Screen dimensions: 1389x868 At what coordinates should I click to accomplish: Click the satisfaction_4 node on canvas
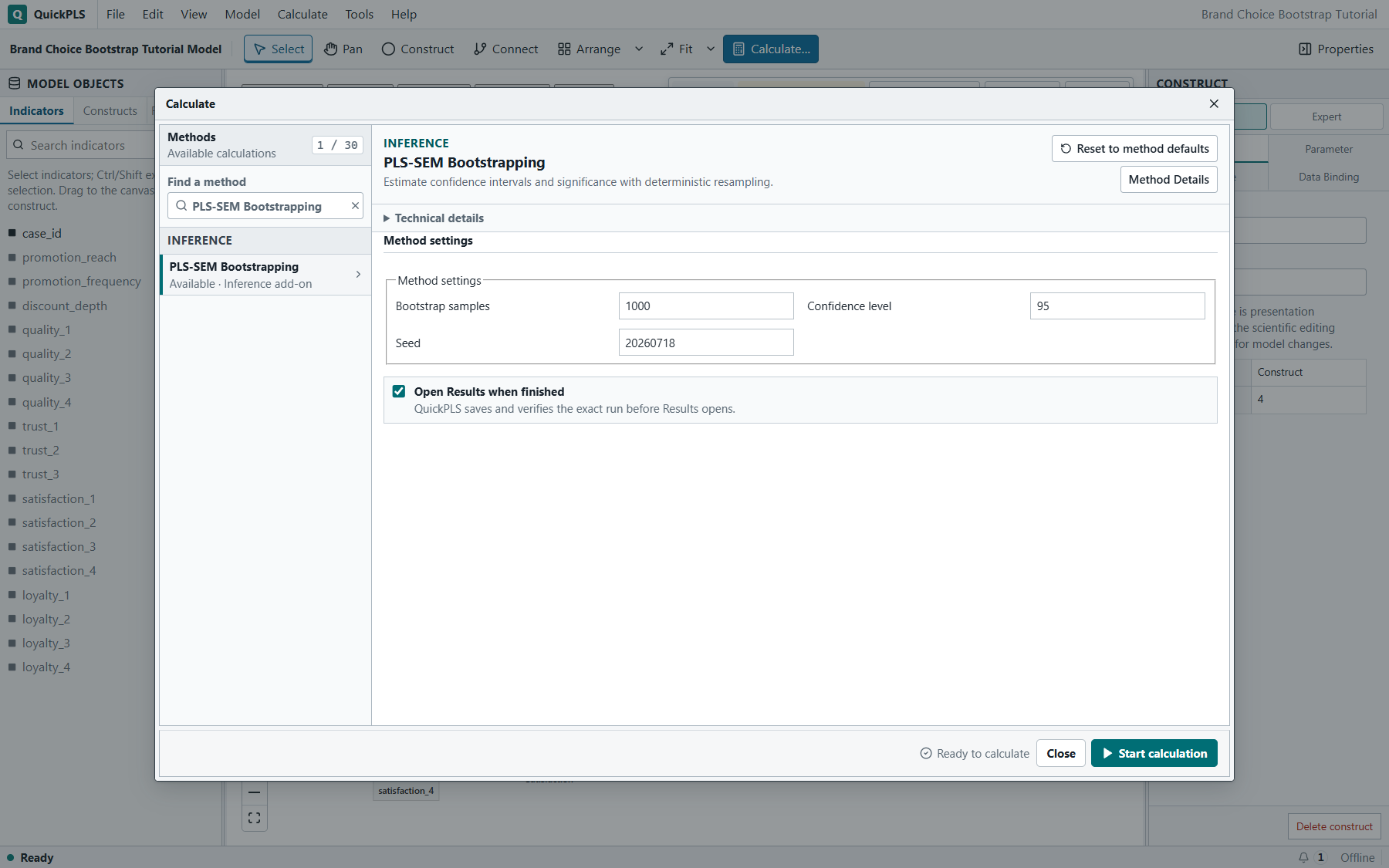tap(406, 791)
